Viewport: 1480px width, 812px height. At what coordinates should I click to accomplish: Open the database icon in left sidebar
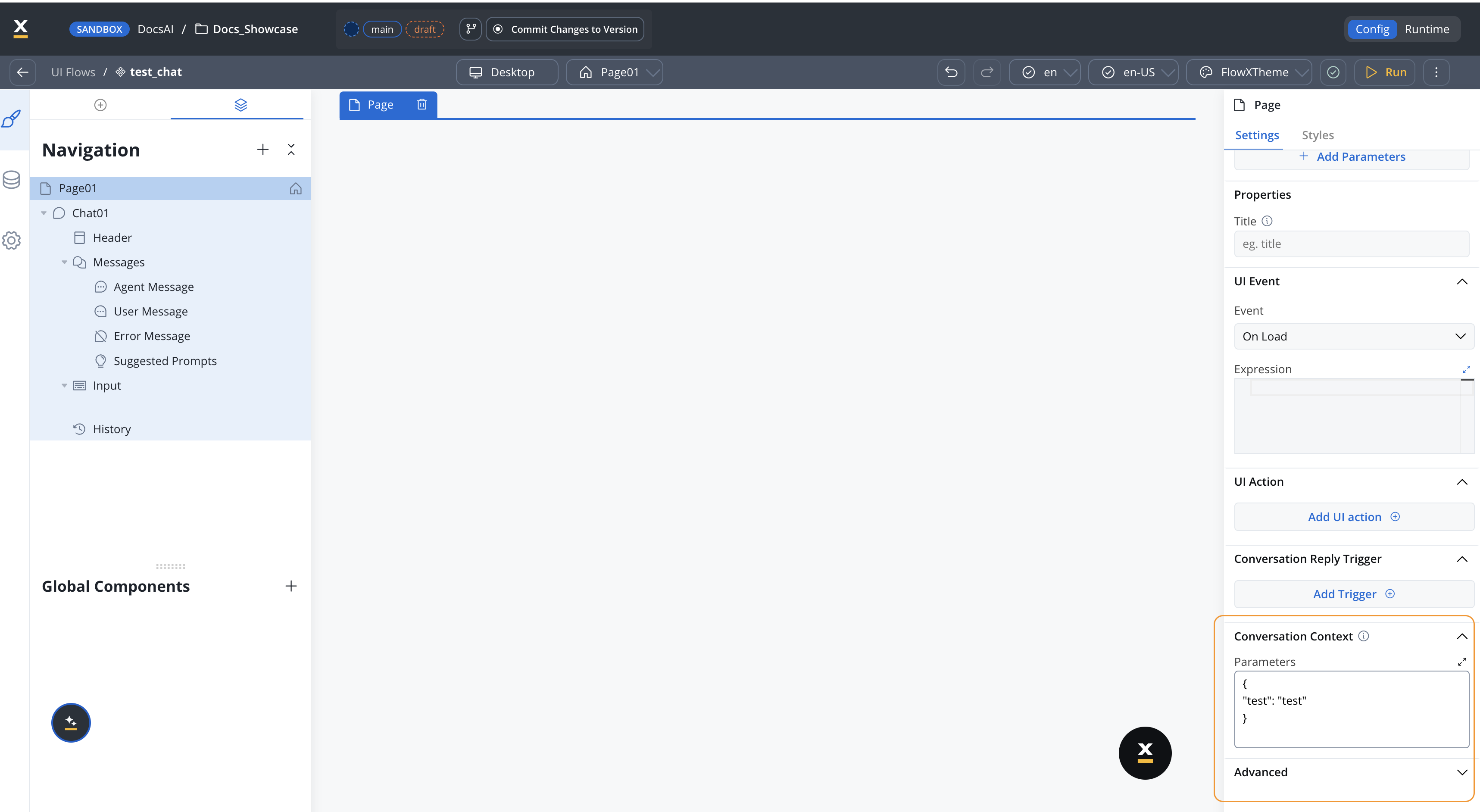pos(12,180)
